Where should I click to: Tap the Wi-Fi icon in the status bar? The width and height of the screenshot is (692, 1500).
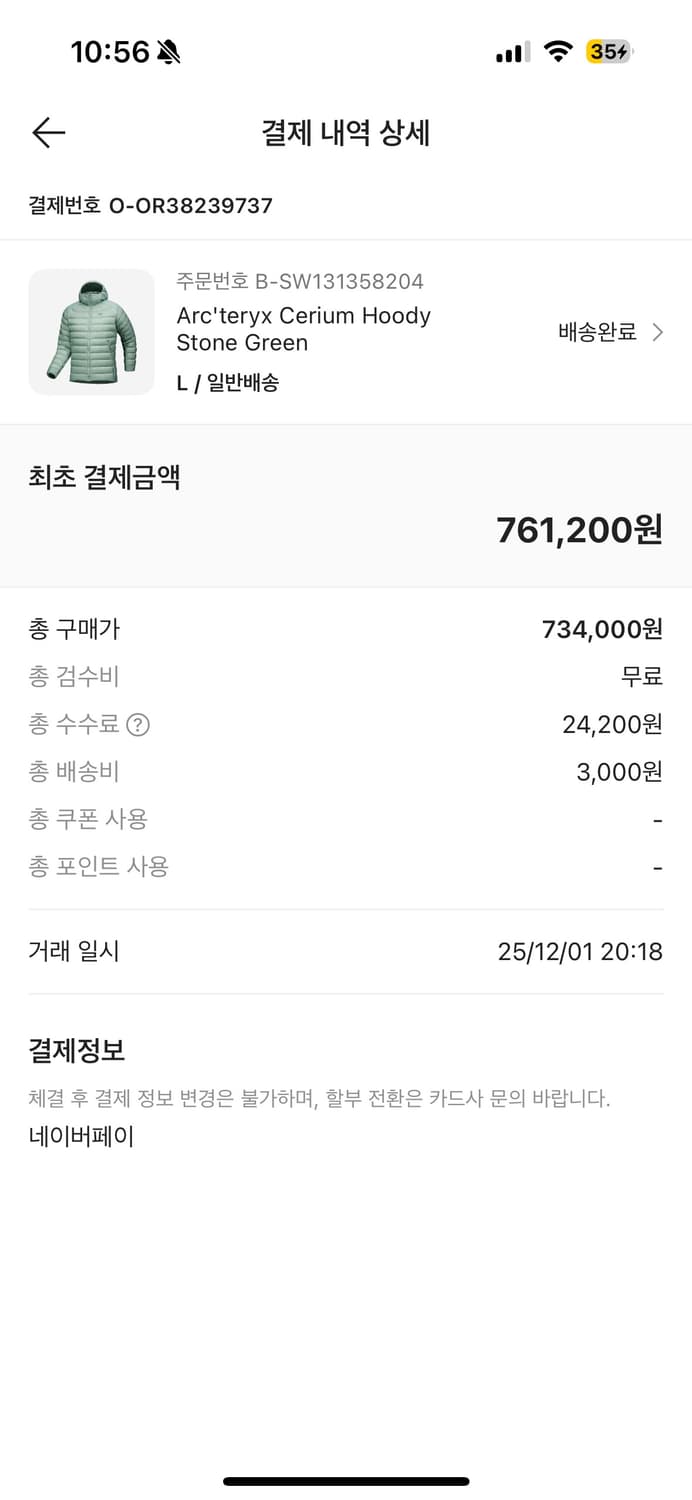(559, 51)
